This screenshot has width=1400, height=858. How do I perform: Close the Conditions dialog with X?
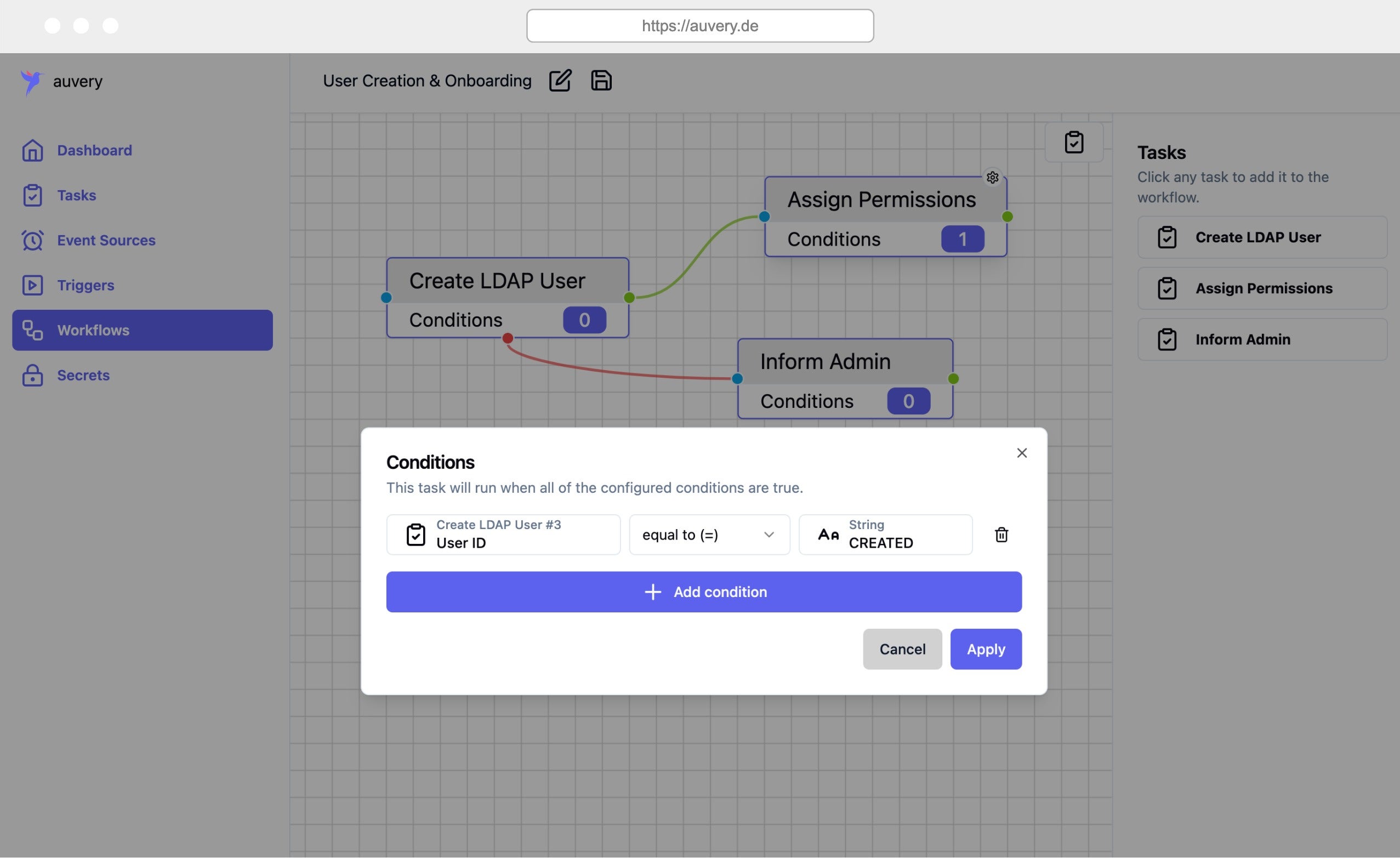tap(1022, 453)
